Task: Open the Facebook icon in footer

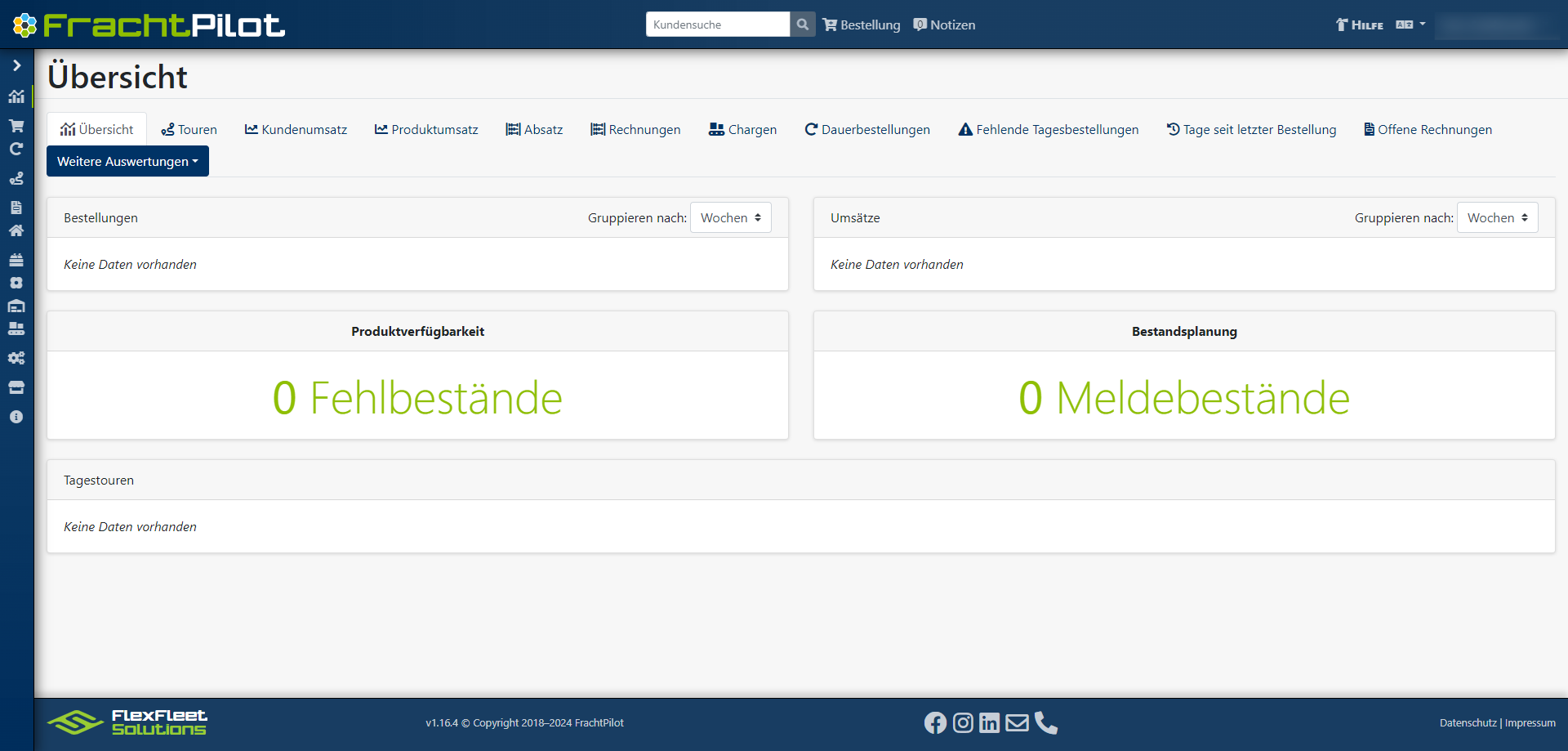Action: pos(935,723)
